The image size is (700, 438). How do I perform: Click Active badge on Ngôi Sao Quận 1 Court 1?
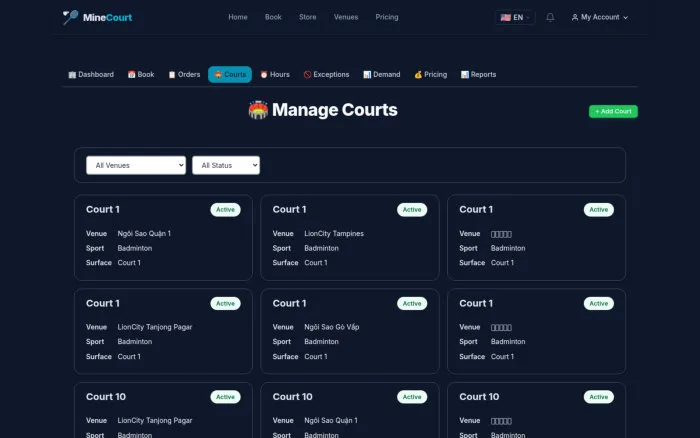225,210
